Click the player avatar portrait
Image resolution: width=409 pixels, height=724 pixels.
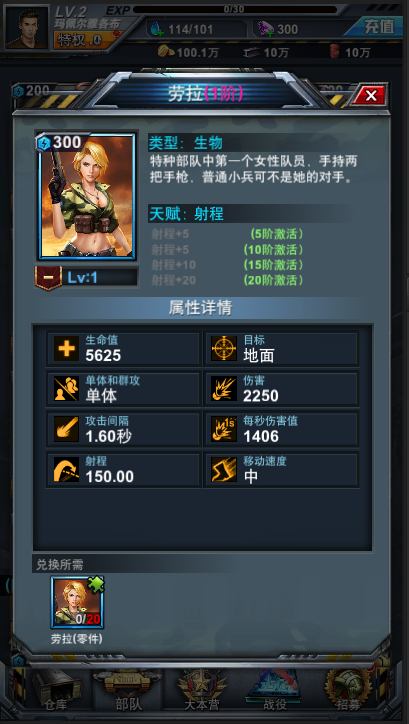click(26, 27)
